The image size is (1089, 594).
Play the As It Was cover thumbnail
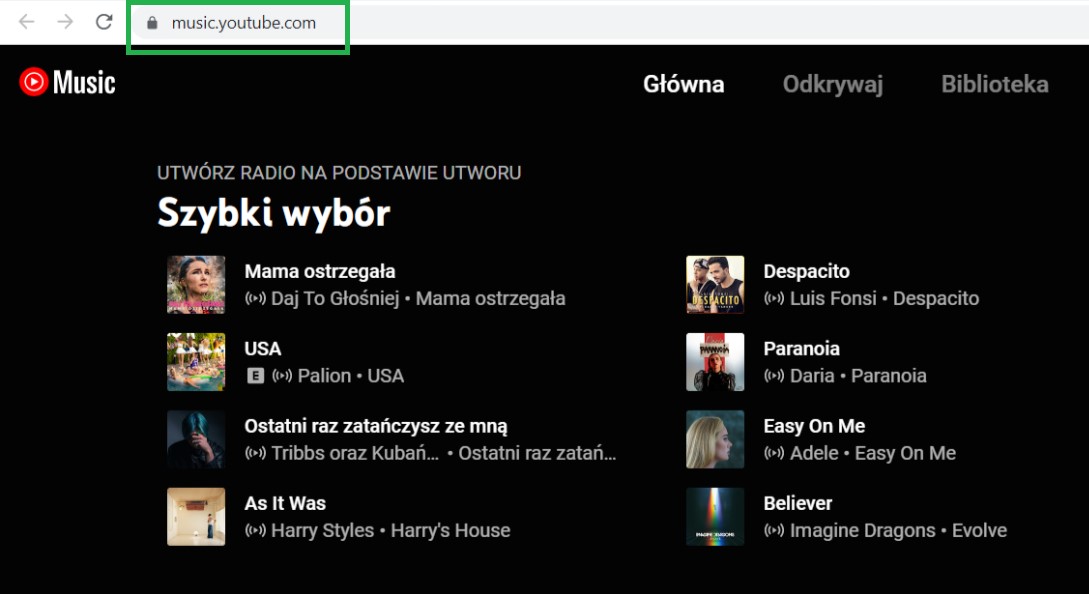(196, 516)
